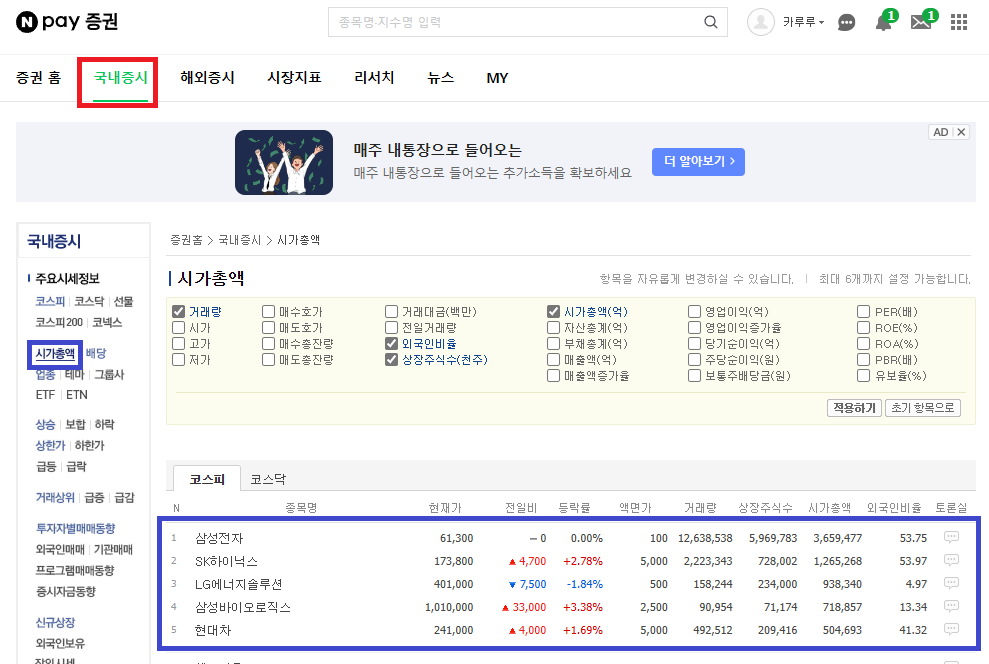Open the 현대차 stock link

click(213, 630)
